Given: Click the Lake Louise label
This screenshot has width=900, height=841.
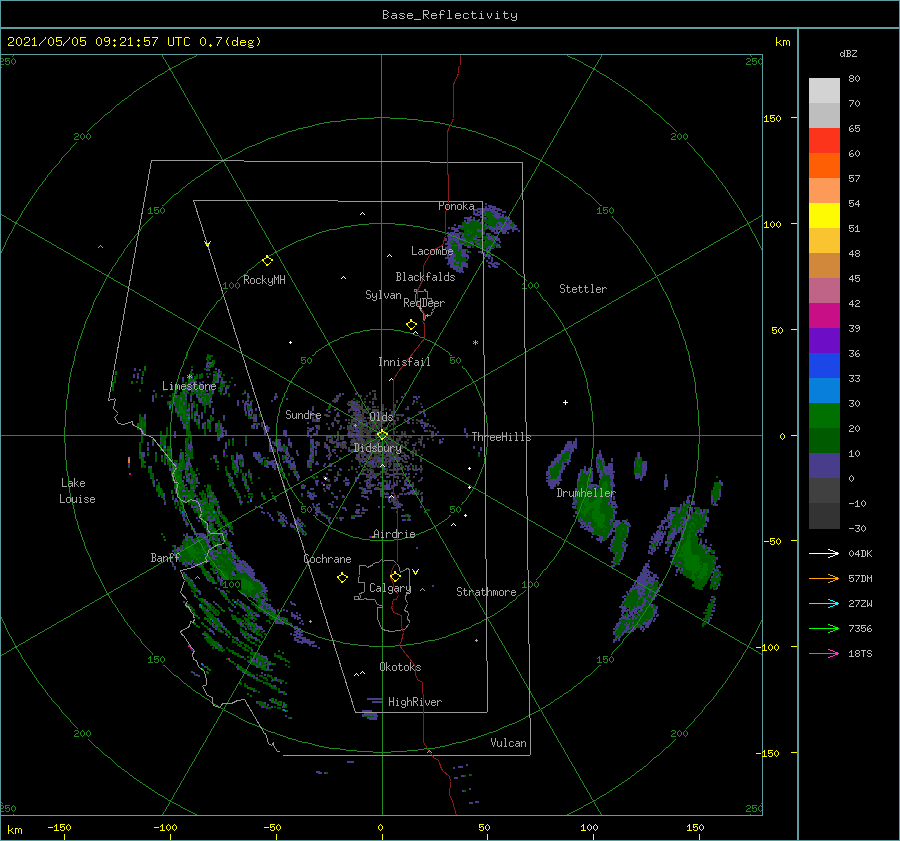Looking at the screenshot, I should (77, 491).
